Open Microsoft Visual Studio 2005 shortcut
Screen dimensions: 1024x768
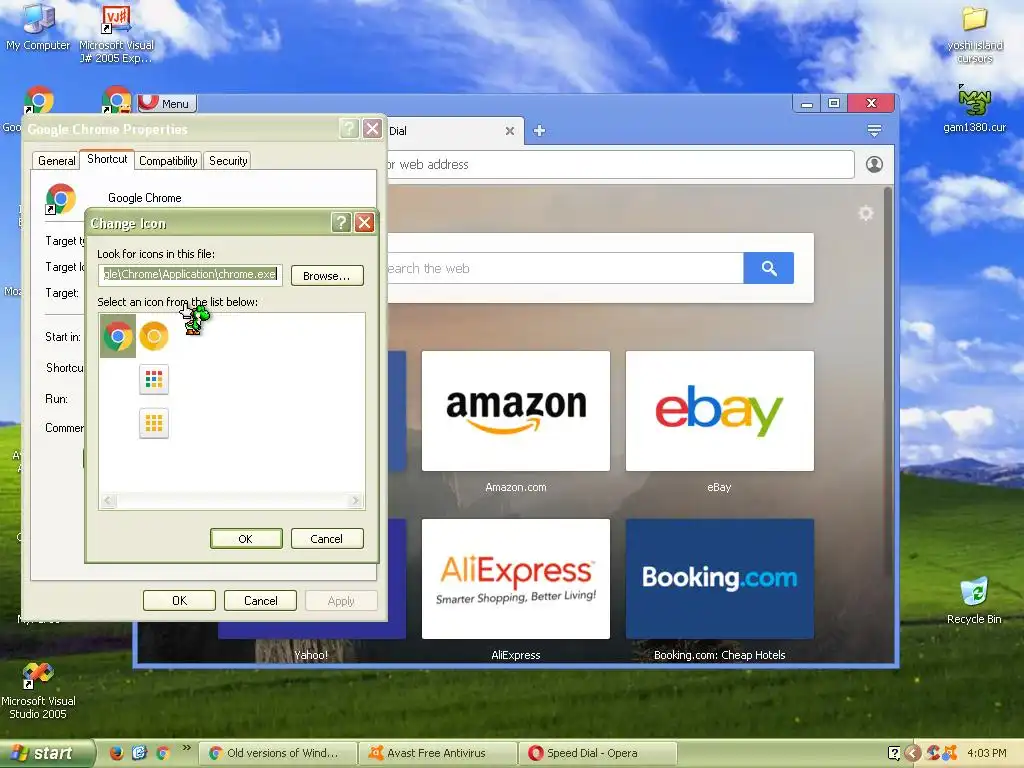[38, 690]
